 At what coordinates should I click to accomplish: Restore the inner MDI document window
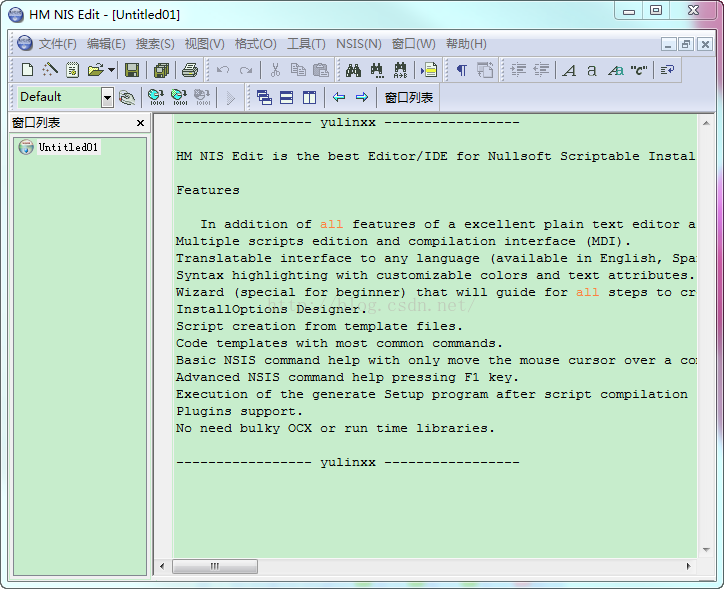pyautogui.click(x=686, y=44)
